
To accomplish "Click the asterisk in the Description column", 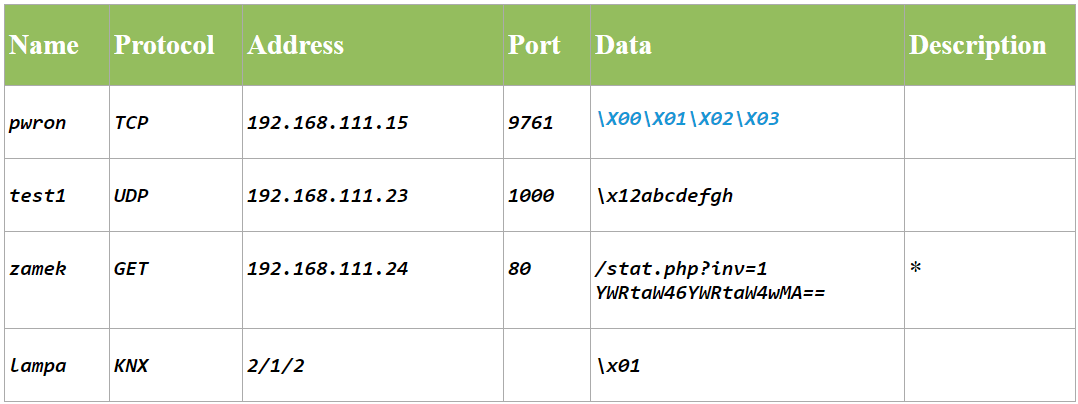I will (916, 269).
